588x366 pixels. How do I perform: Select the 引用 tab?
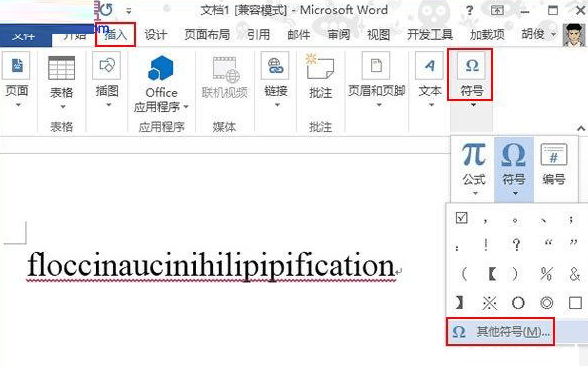pyautogui.click(x=258, y=35)
